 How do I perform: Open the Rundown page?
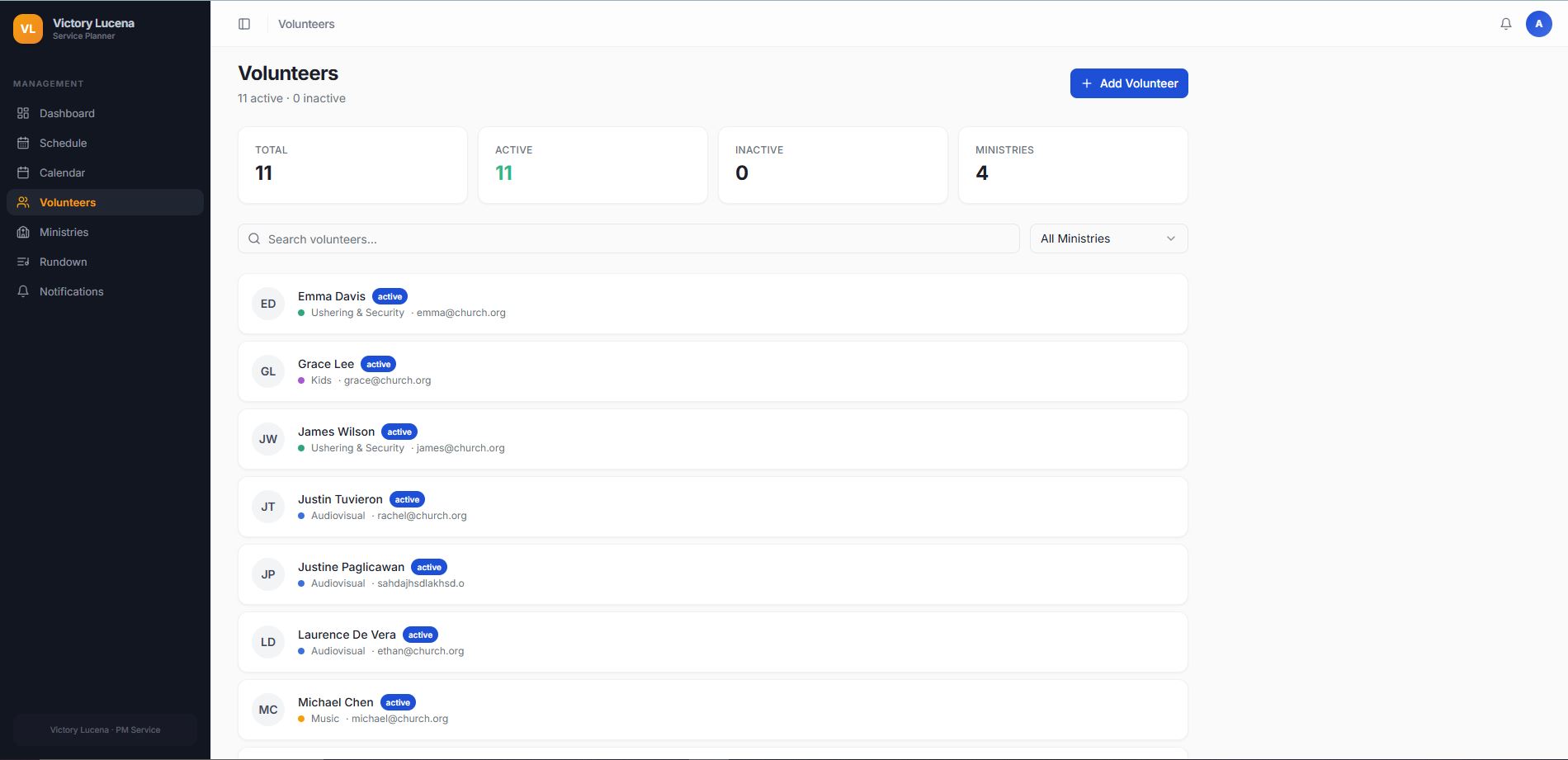point(105,262)
